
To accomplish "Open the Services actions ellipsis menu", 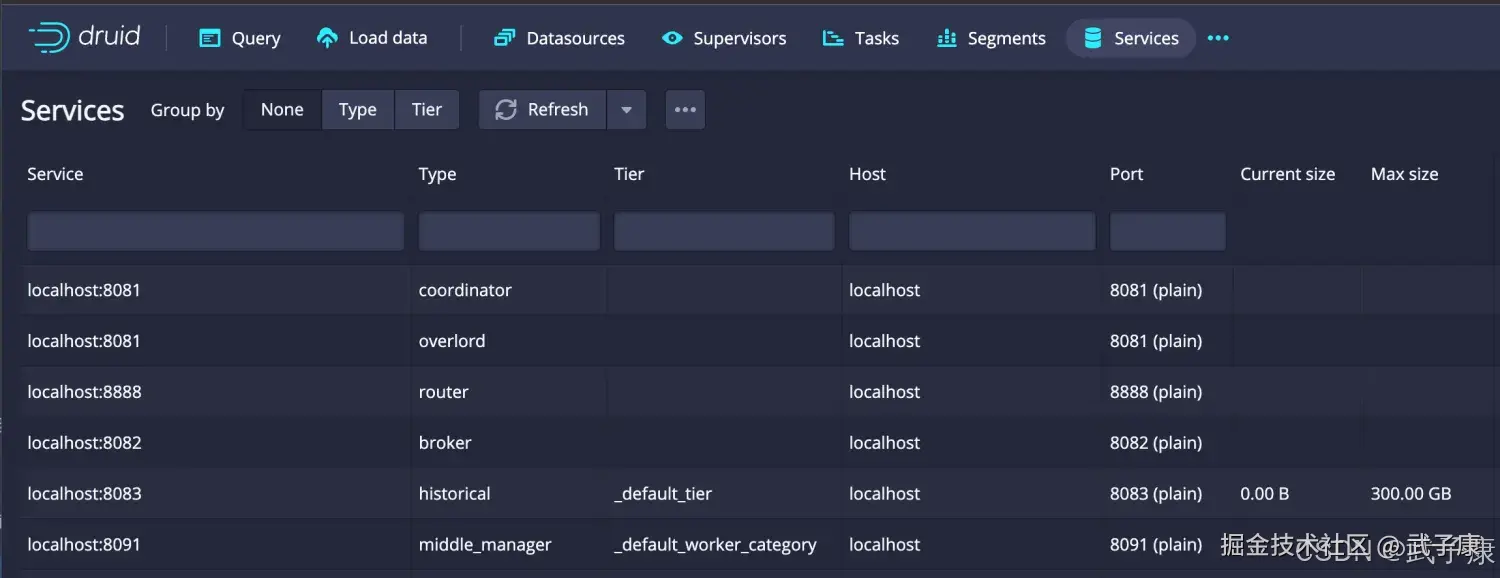I will point(685,110).
